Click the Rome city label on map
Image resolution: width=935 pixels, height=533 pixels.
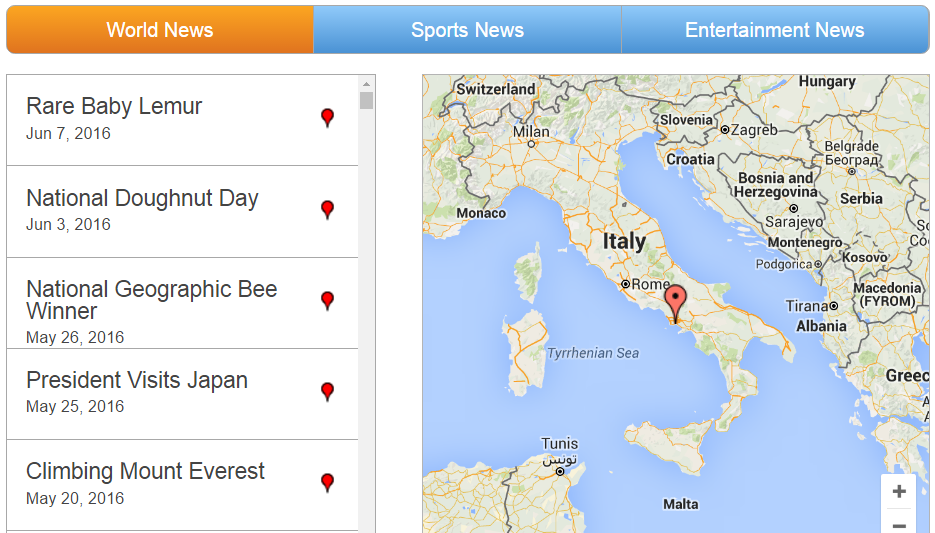pyautogui.click(x=651, y=284)
